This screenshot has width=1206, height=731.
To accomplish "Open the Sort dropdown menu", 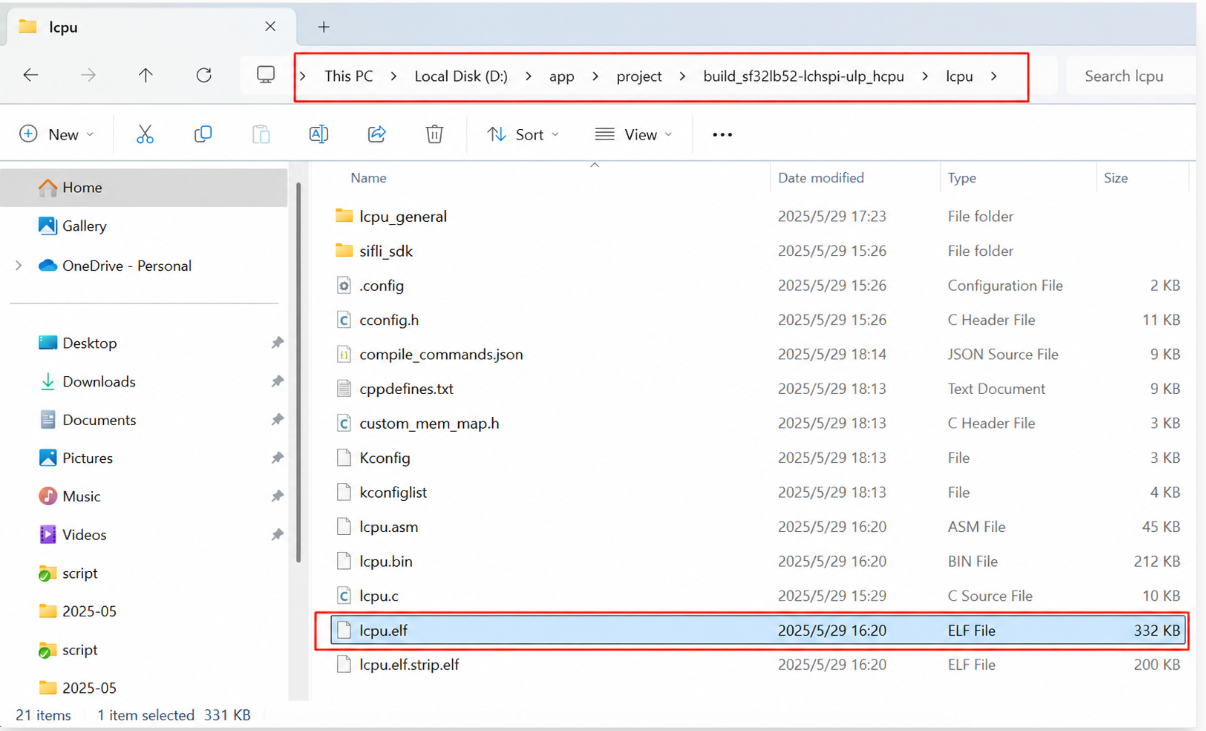I will (523, 134).
